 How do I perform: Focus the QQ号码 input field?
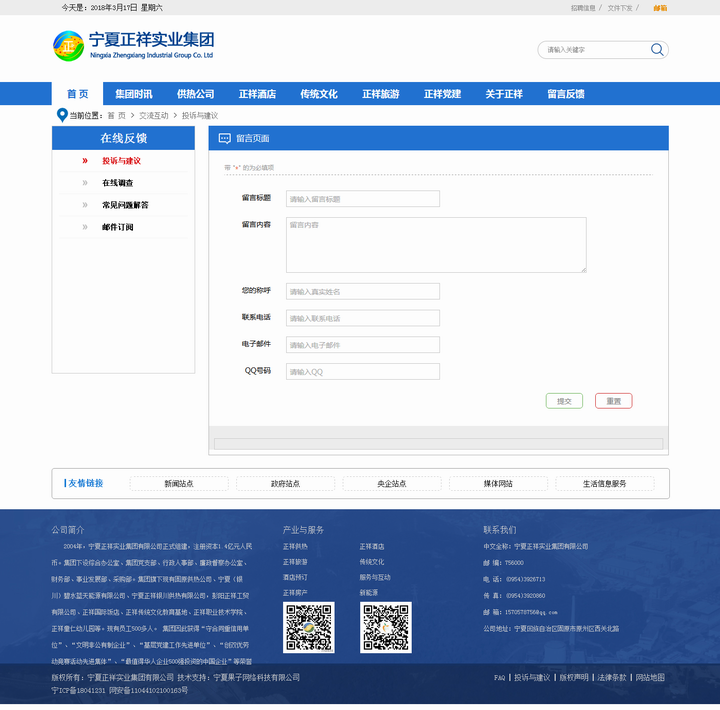[x=363, y=372]
